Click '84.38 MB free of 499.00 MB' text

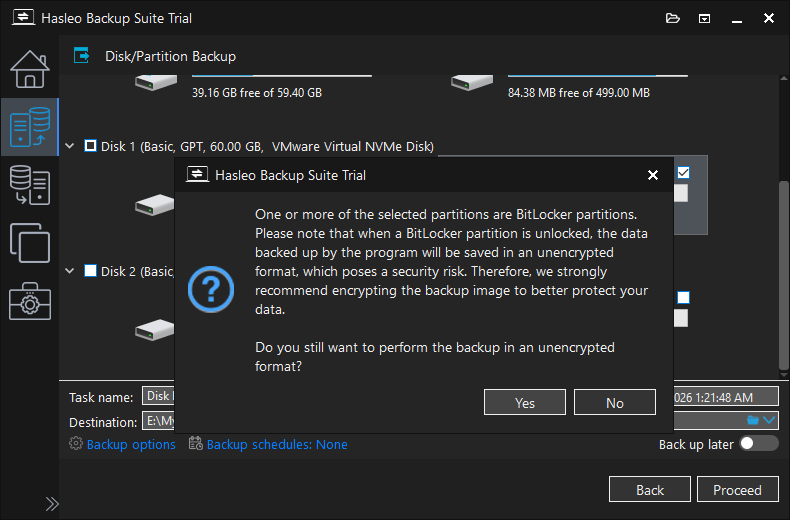(x=578, y=93)
